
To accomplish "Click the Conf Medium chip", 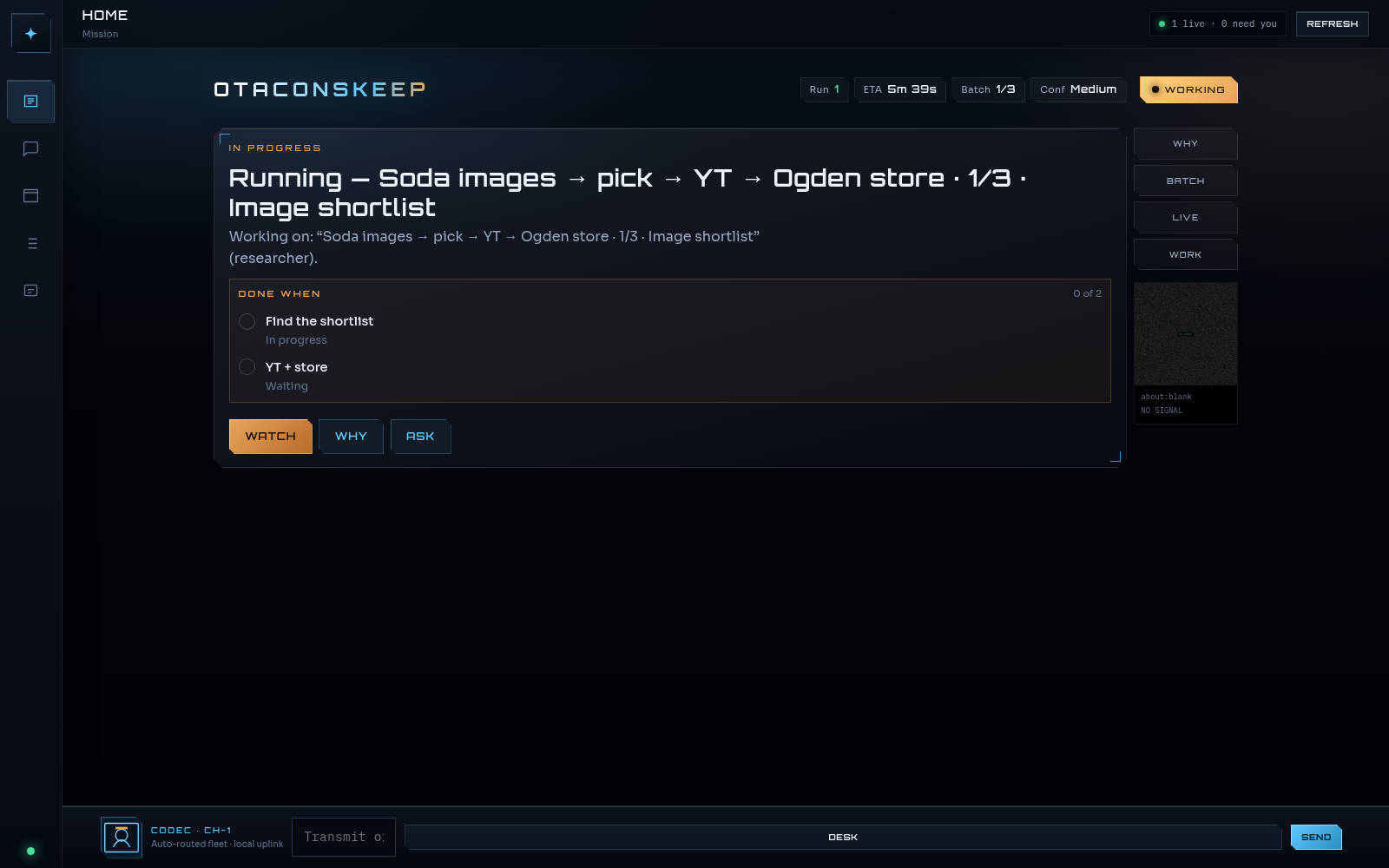I will point(1078,89).
